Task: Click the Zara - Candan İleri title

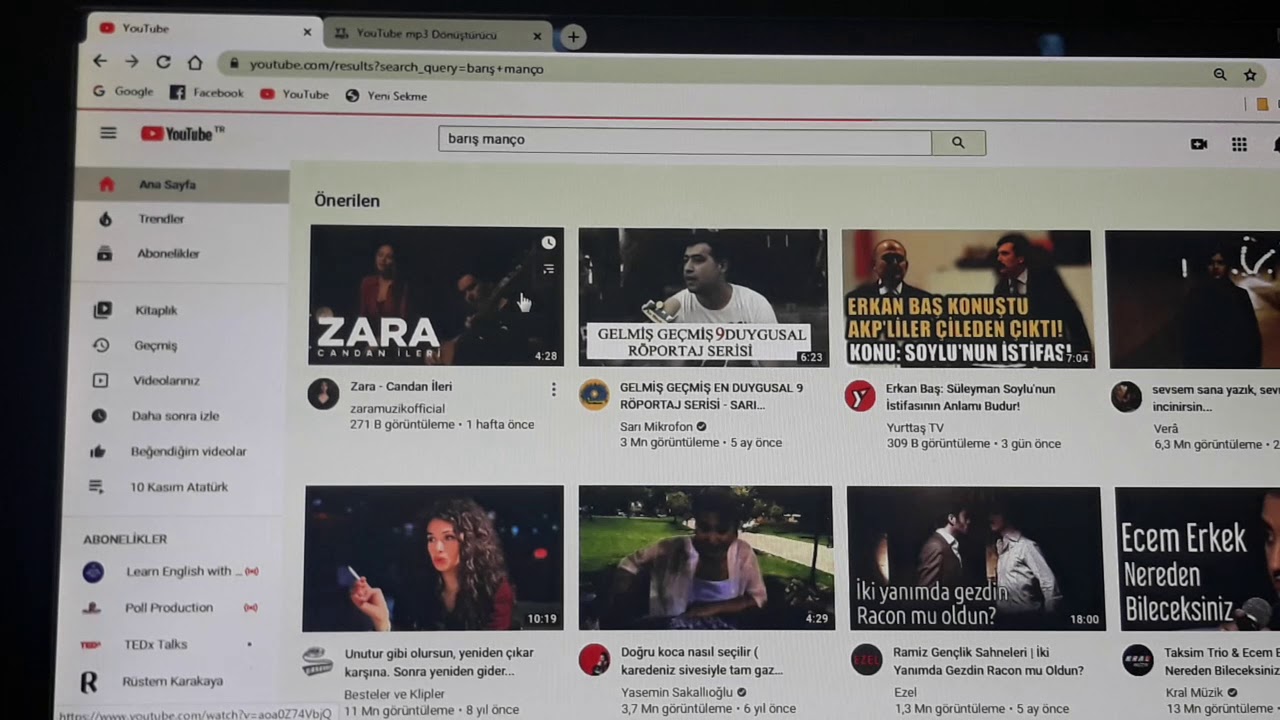Action: (401, 387)
